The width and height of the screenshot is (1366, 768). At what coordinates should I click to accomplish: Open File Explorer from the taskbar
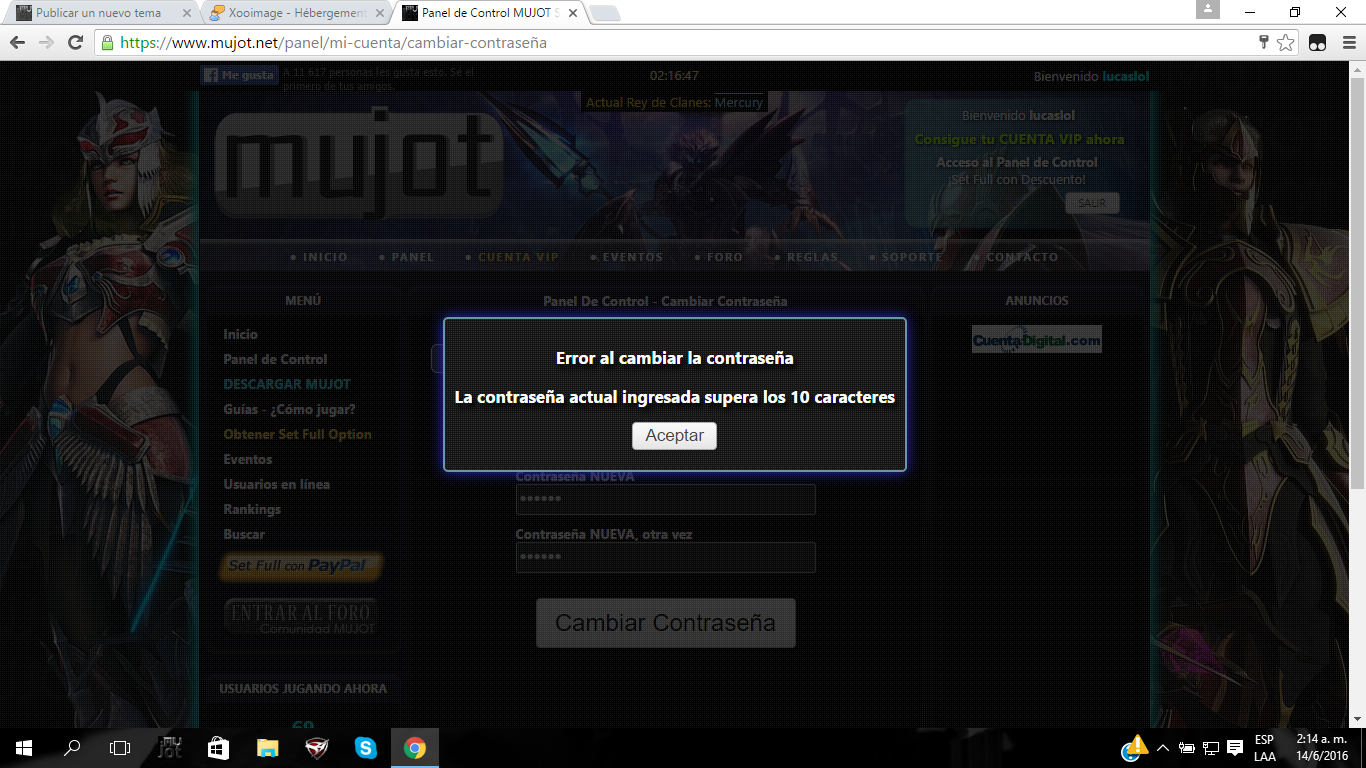click(x=267, y=748)
